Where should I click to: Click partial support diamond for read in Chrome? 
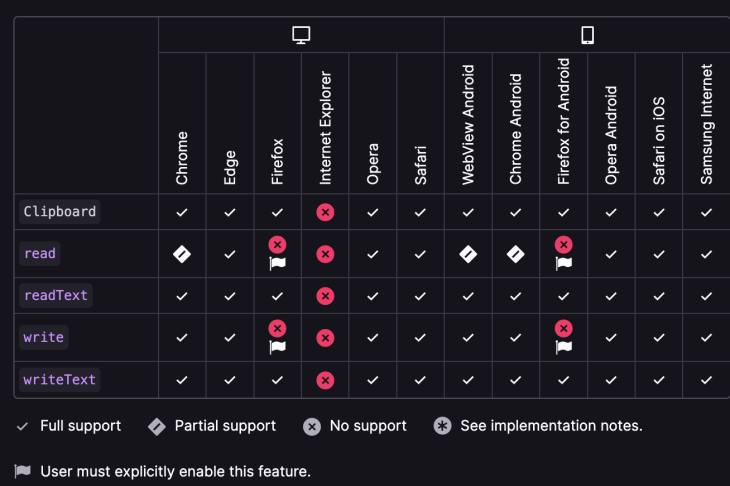pos(182,254)
